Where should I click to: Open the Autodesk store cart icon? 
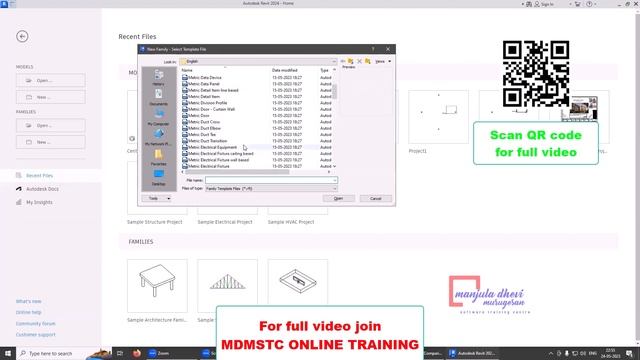[x=578, y=4]
